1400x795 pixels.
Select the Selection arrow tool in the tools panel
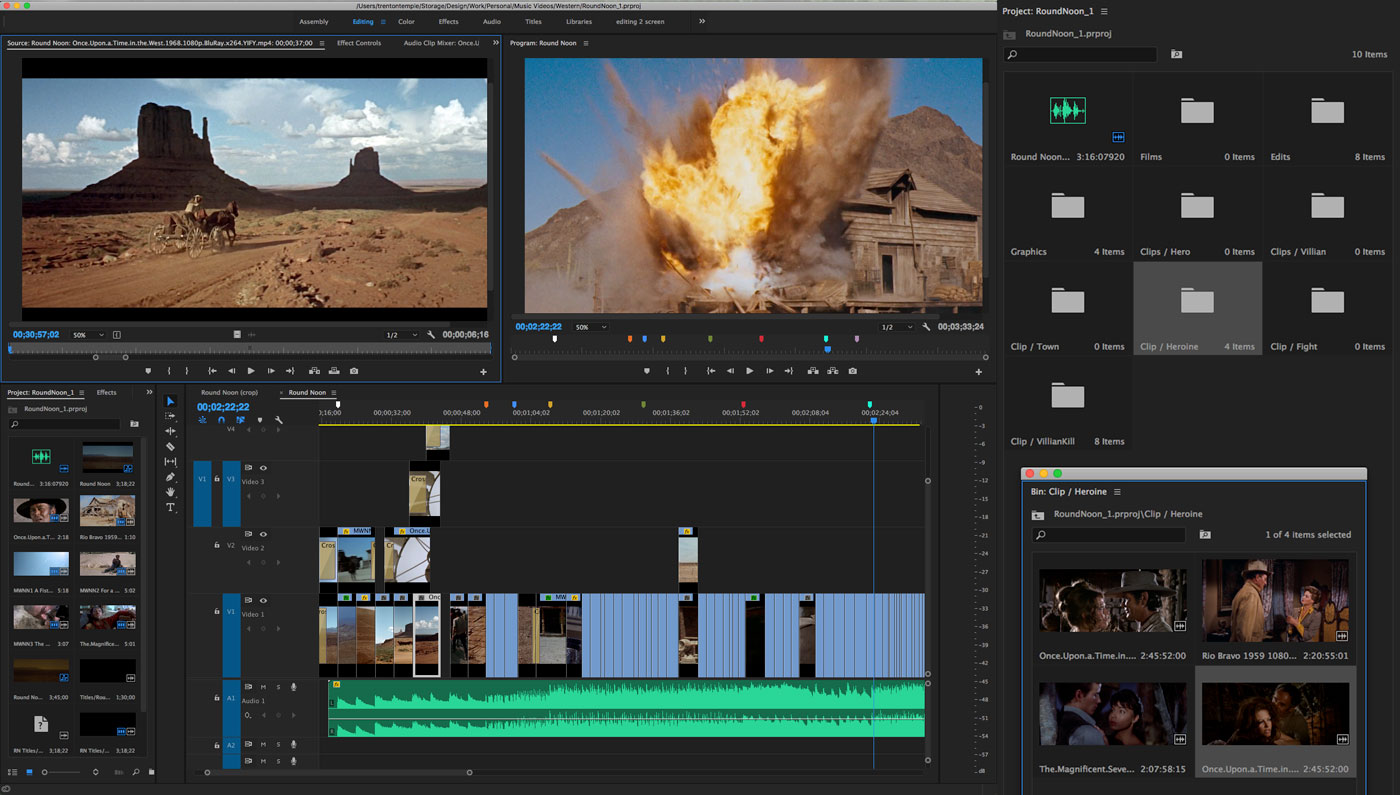[x=170, y=401]
